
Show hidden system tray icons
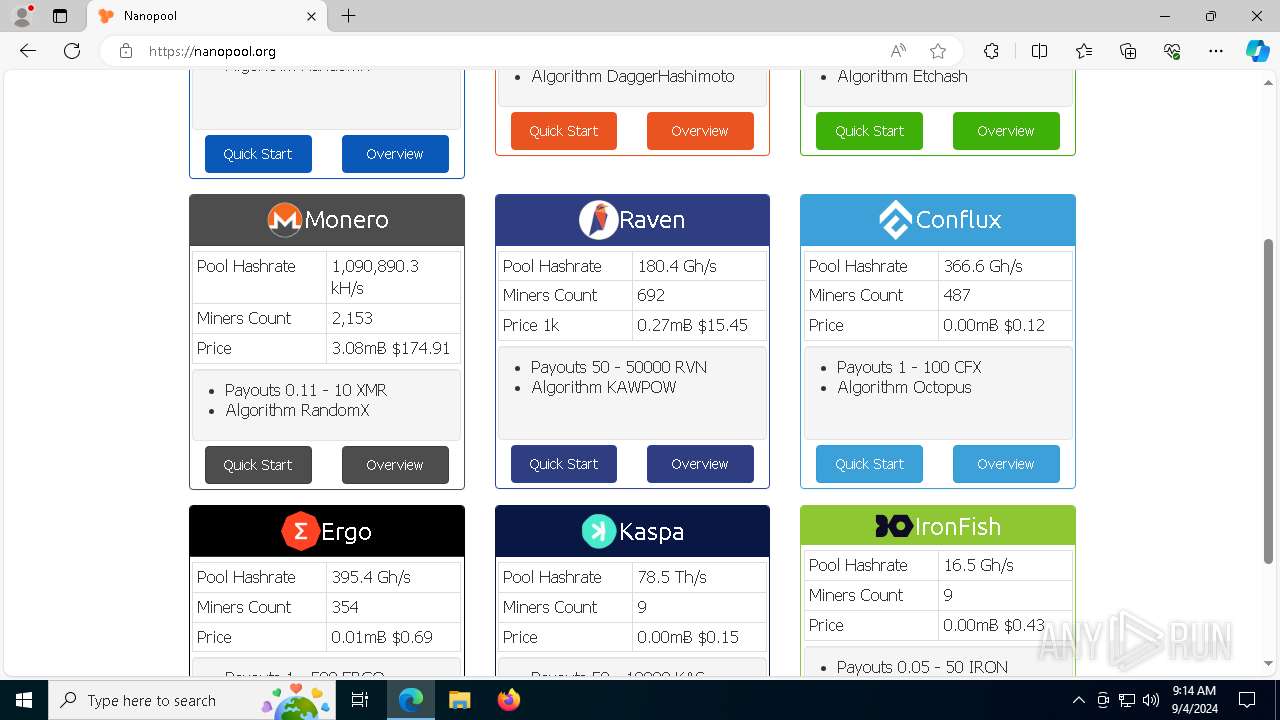1078,700
